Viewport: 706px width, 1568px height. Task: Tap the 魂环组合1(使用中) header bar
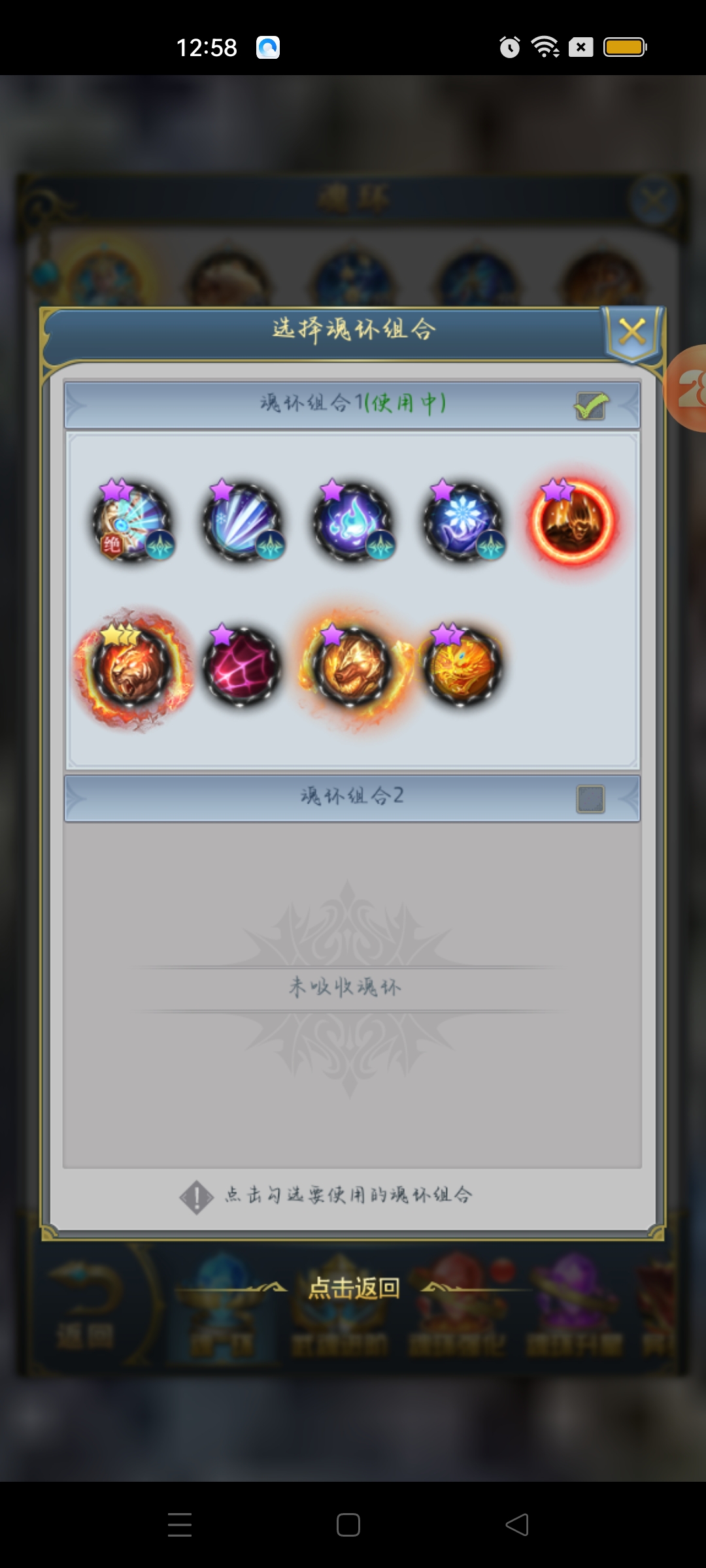[x=352, y=404]
